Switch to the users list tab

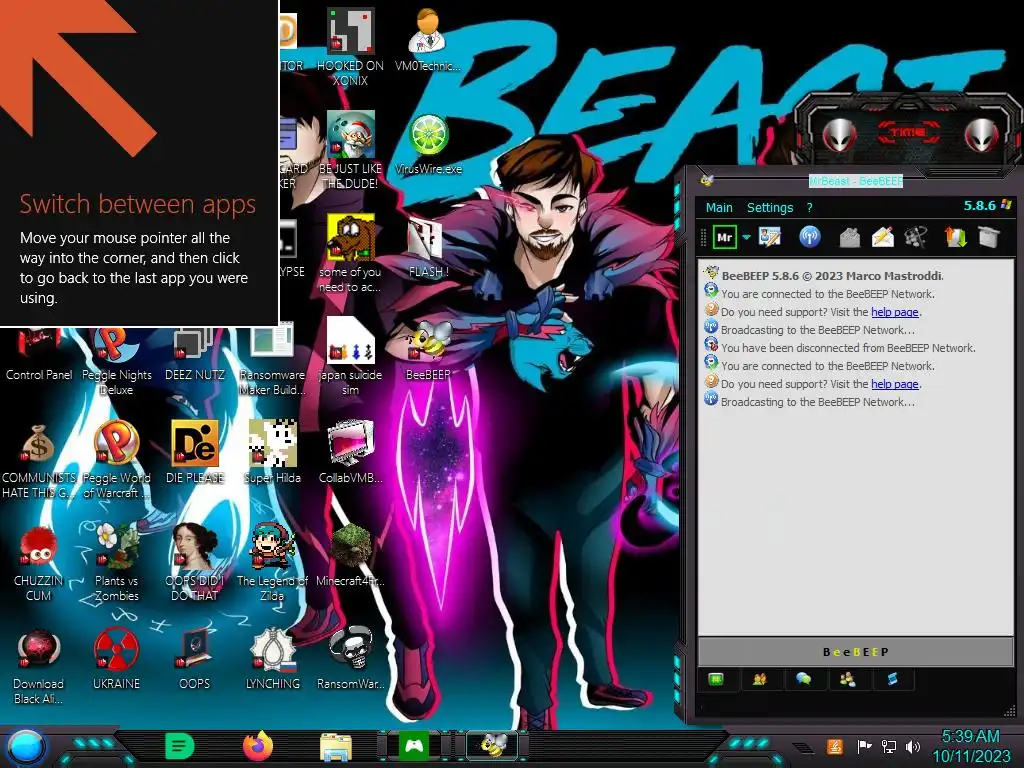[x=759, y=680]
